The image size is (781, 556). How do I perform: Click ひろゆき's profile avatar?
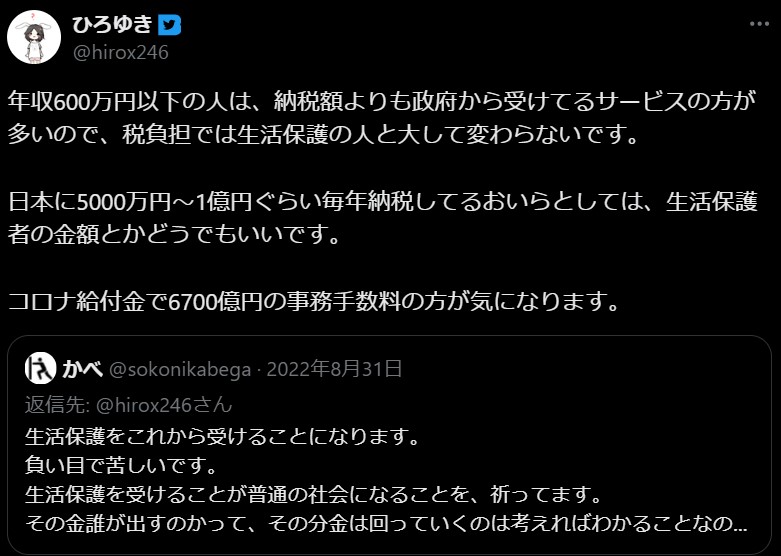(x=34, y=38)
